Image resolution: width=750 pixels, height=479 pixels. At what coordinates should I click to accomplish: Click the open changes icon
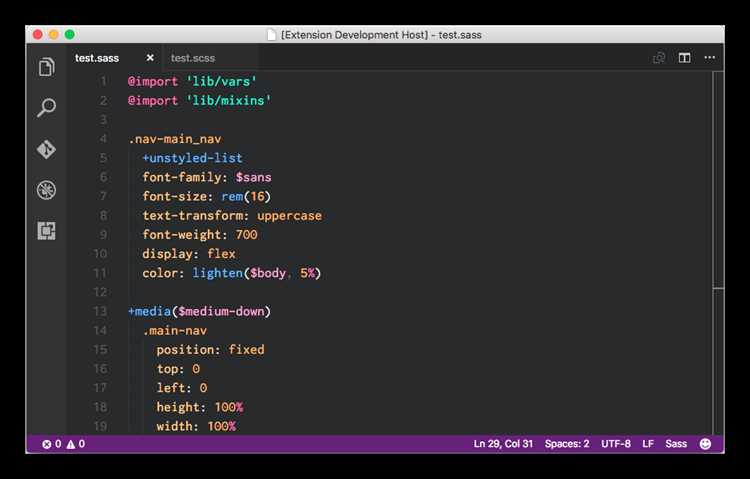click(x=659, y=58)
